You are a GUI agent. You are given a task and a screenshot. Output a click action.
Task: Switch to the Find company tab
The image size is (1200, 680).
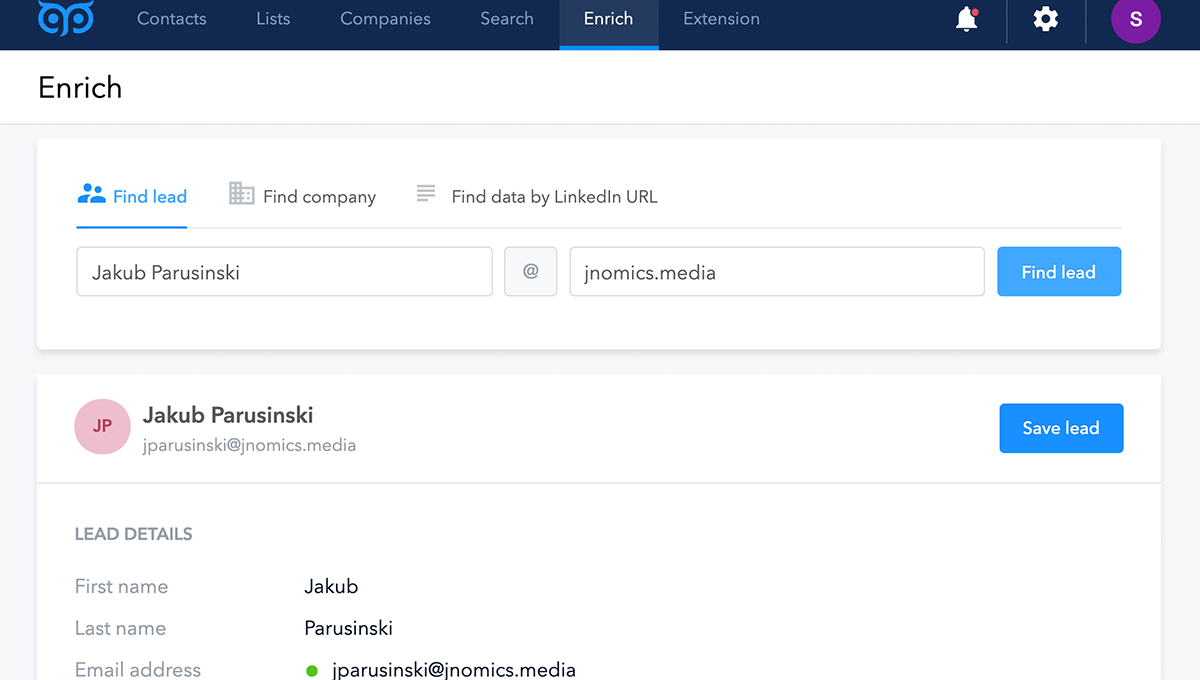(303, 196)
